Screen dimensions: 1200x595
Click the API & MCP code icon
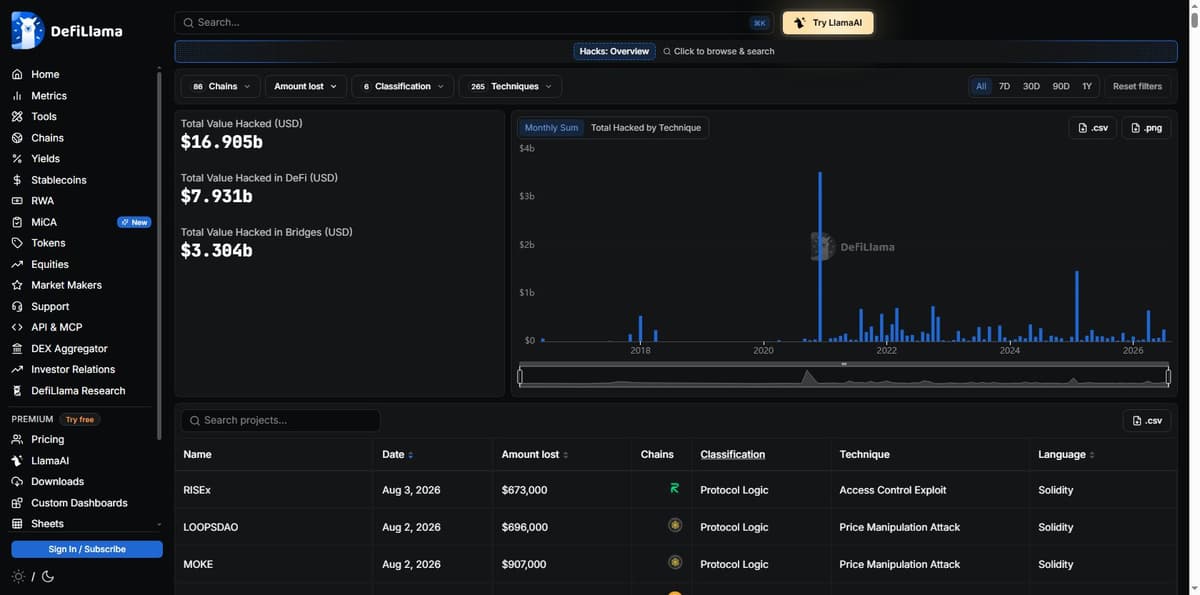tap(17, 327)
